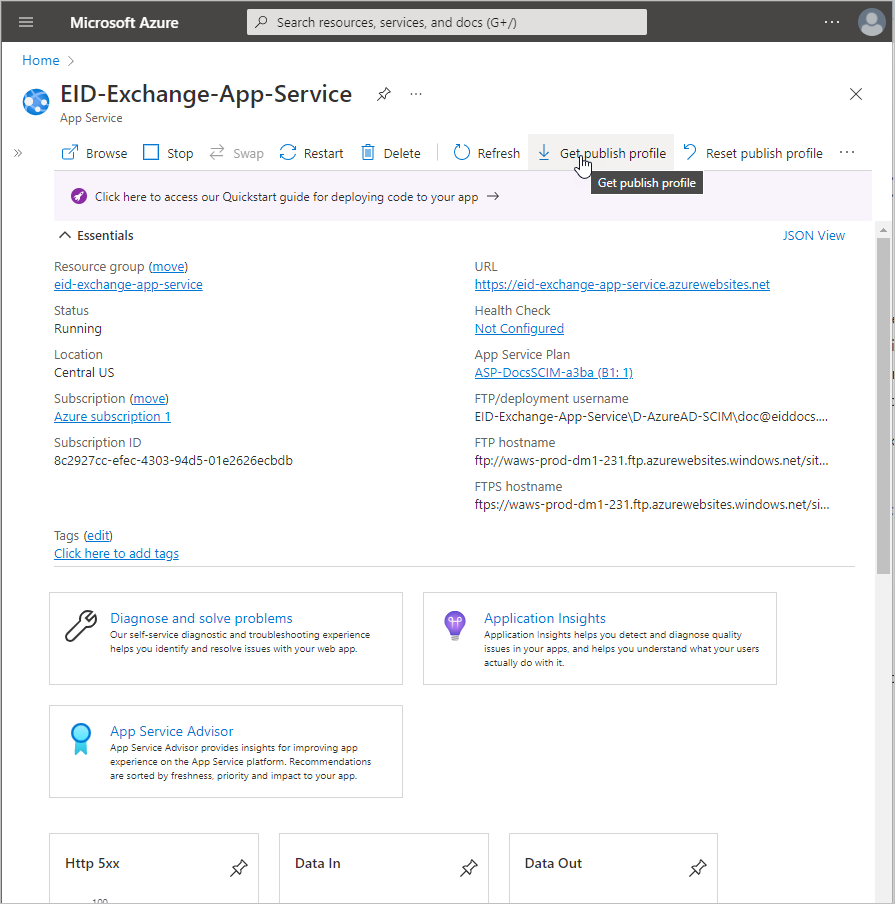Click in the Azure search box
This screenshot has height=904, width=895.
447,22
